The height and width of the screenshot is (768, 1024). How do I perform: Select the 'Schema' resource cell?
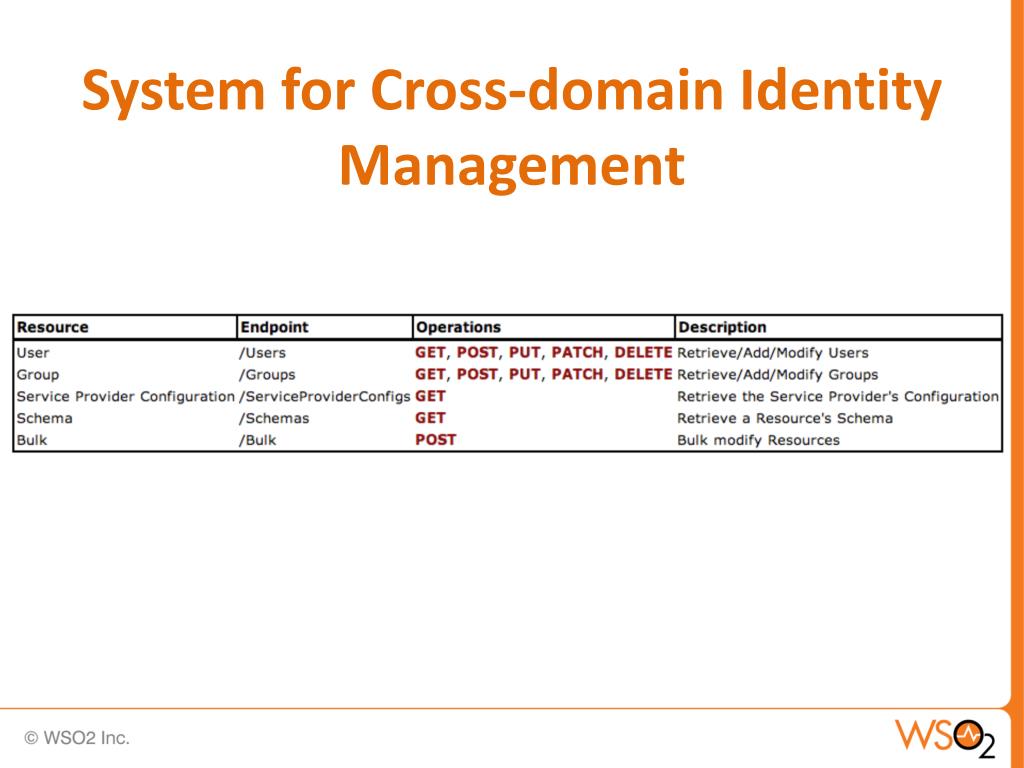pos(44,418)
